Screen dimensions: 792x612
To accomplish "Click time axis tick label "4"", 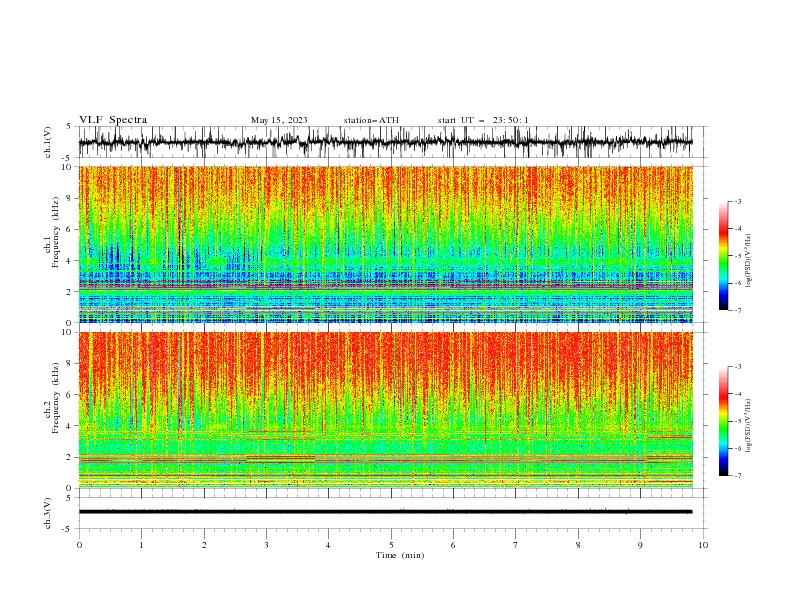I will 328,545.
